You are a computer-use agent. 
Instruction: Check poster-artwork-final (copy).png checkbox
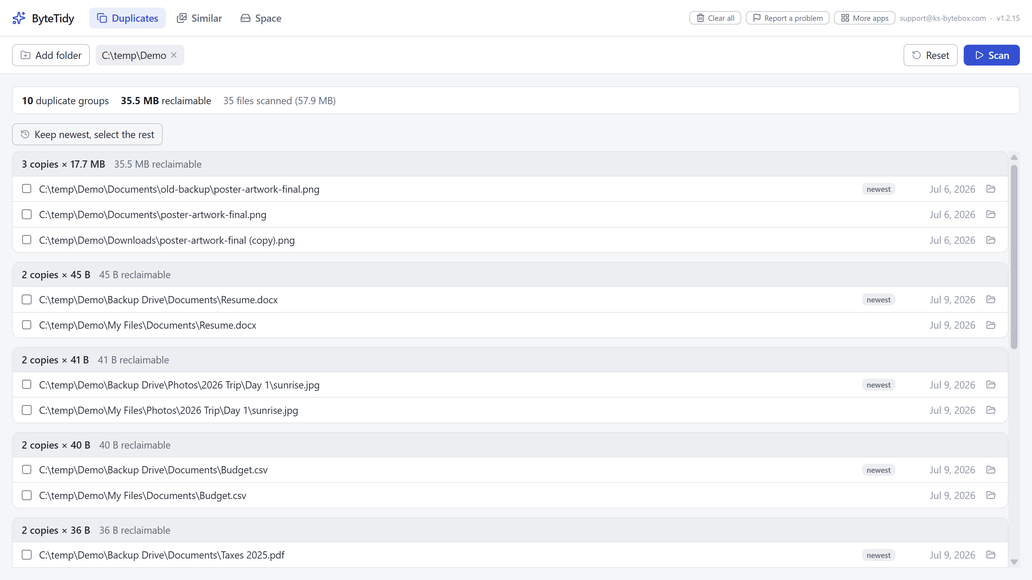pos(26,240)
